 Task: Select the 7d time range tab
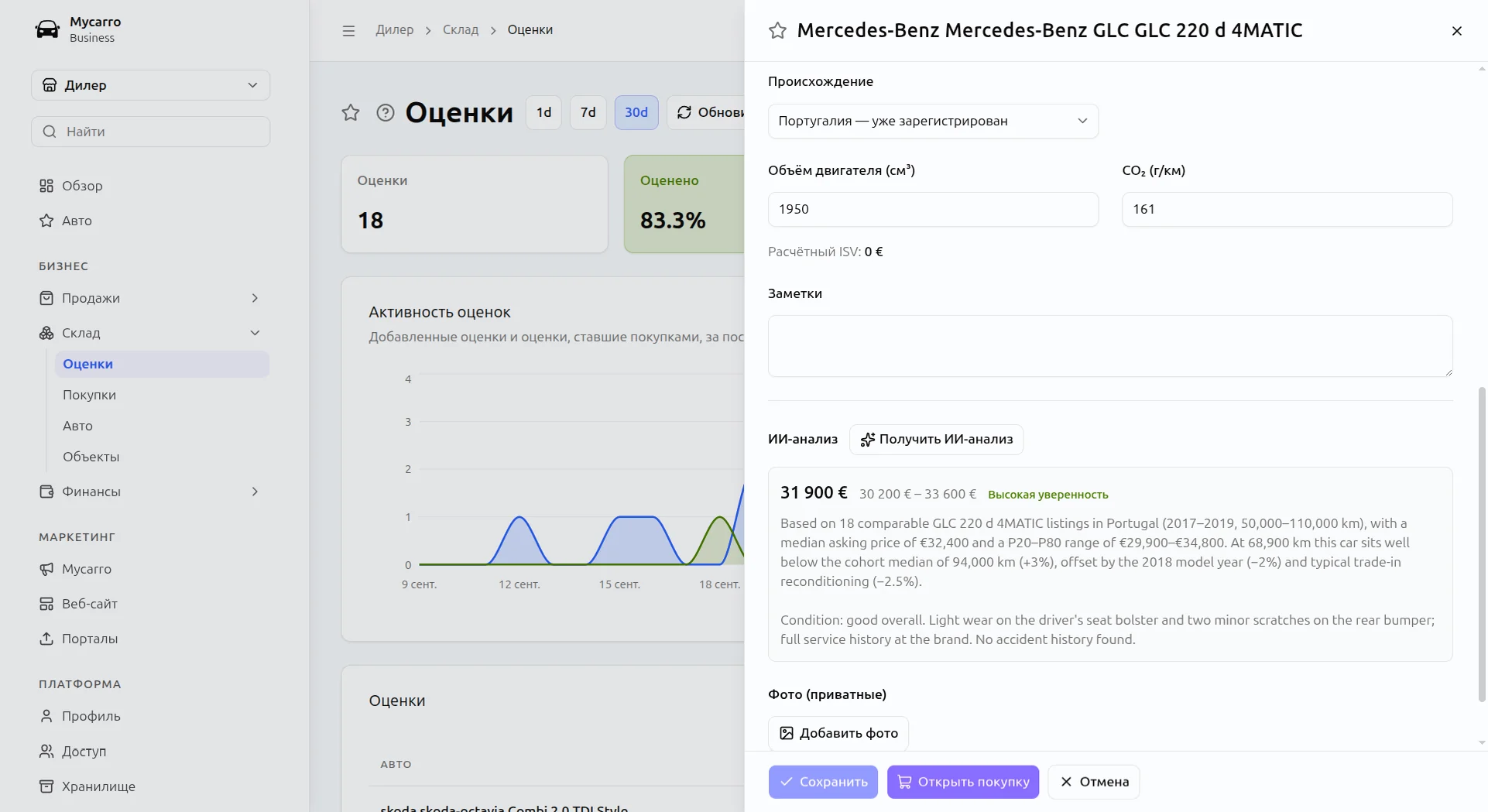(588, 113)
